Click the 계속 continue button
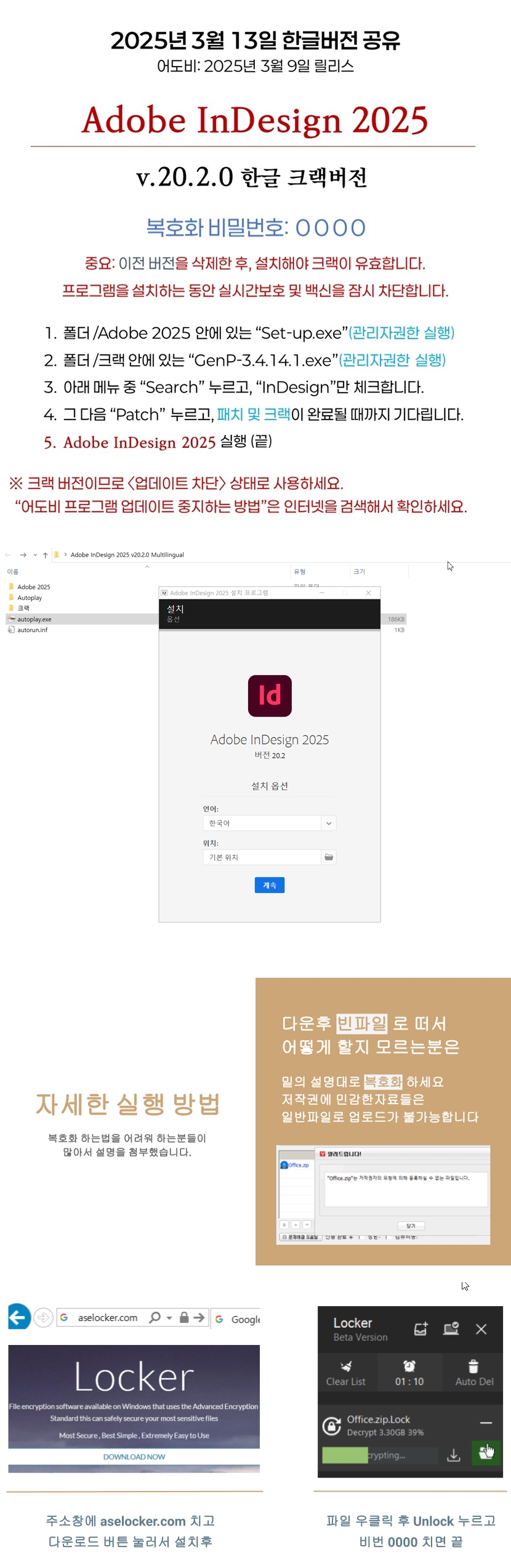511x1568 pixels. 270,885
